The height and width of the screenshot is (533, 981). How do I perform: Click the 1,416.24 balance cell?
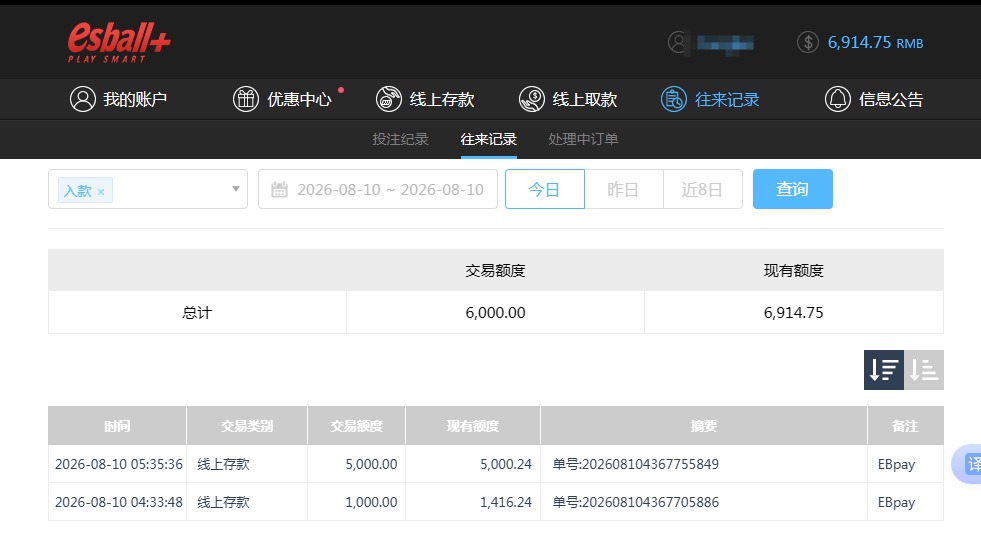pyautogui.click(x=506, y=502)
